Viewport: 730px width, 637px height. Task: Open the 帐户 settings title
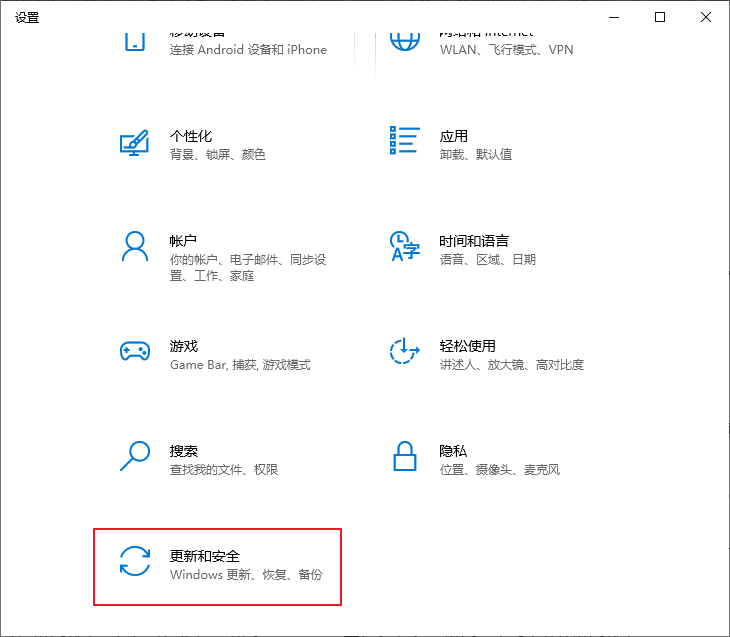tap(183, 241)
